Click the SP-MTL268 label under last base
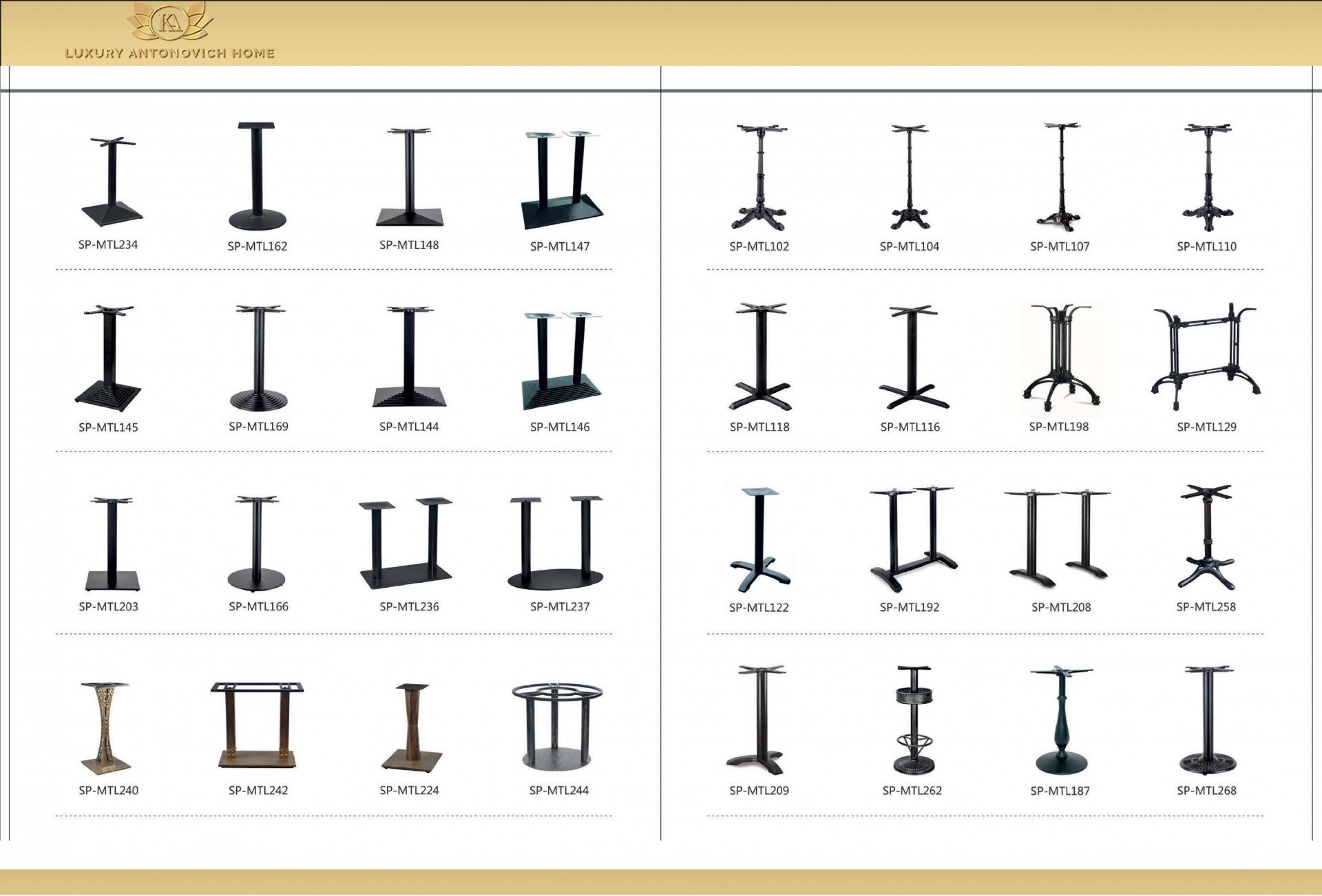This screenshot has width=1322, height=896. coord(1206,791)
